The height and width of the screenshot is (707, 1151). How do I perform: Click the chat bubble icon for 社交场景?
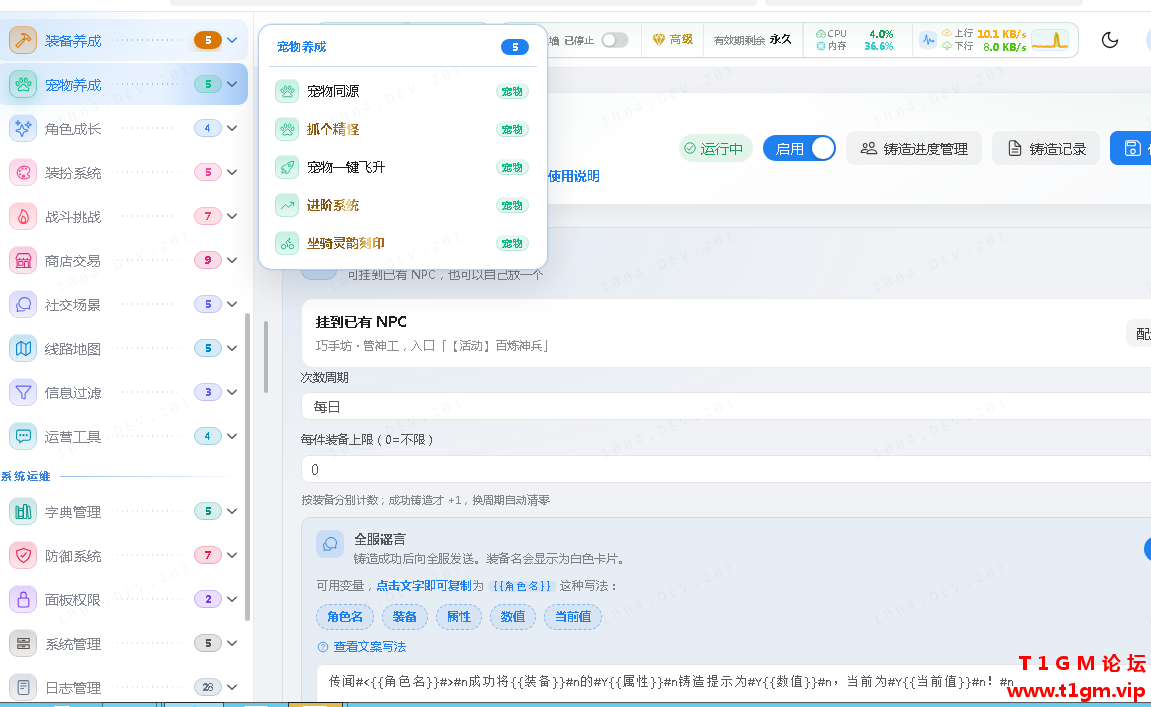tap(23, 304)
